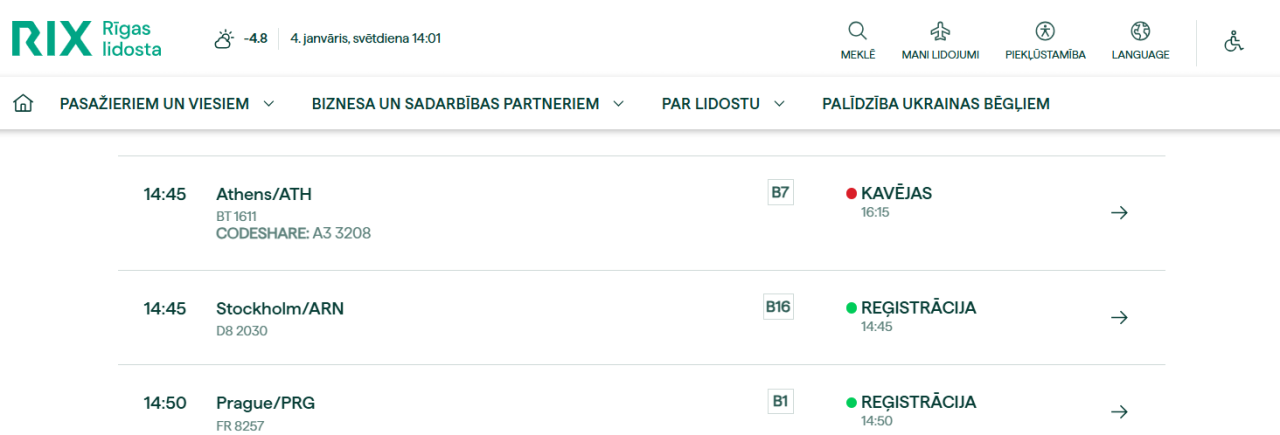Screen dimensions: 1280x435
Task: Open Prague flight details arrow
Action: 1119,411
